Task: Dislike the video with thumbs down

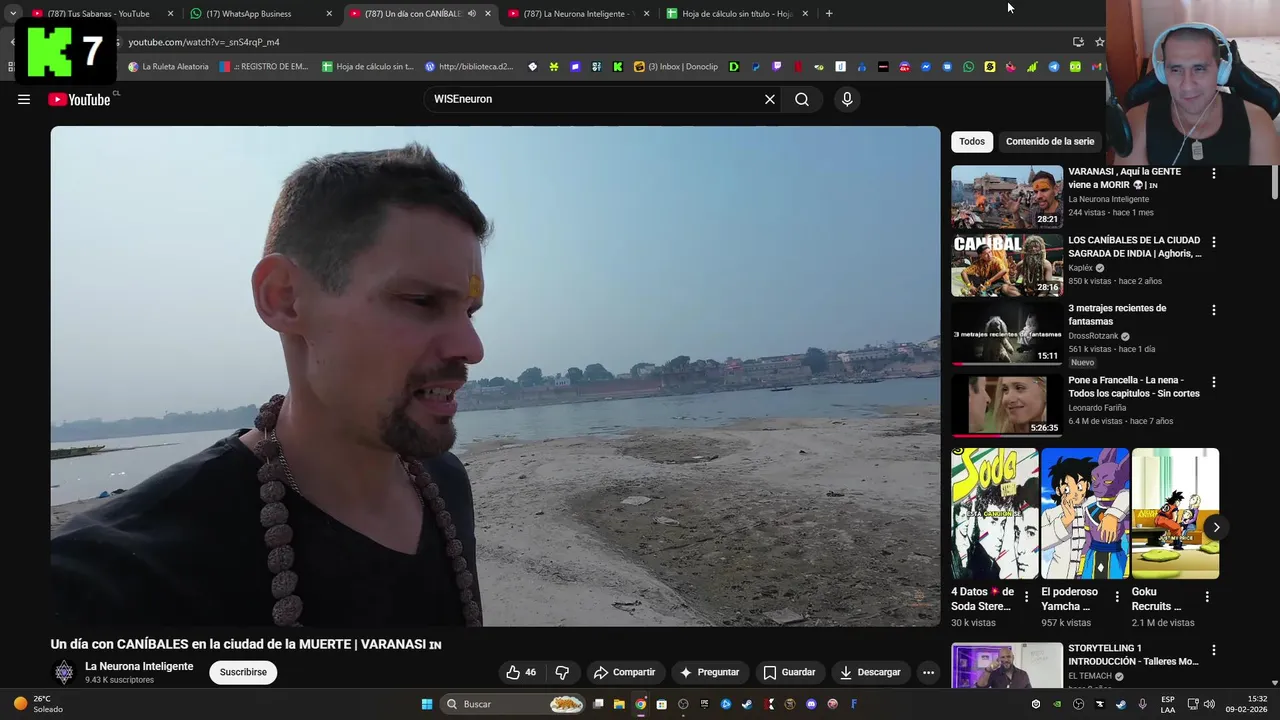Action: [562, 672]
